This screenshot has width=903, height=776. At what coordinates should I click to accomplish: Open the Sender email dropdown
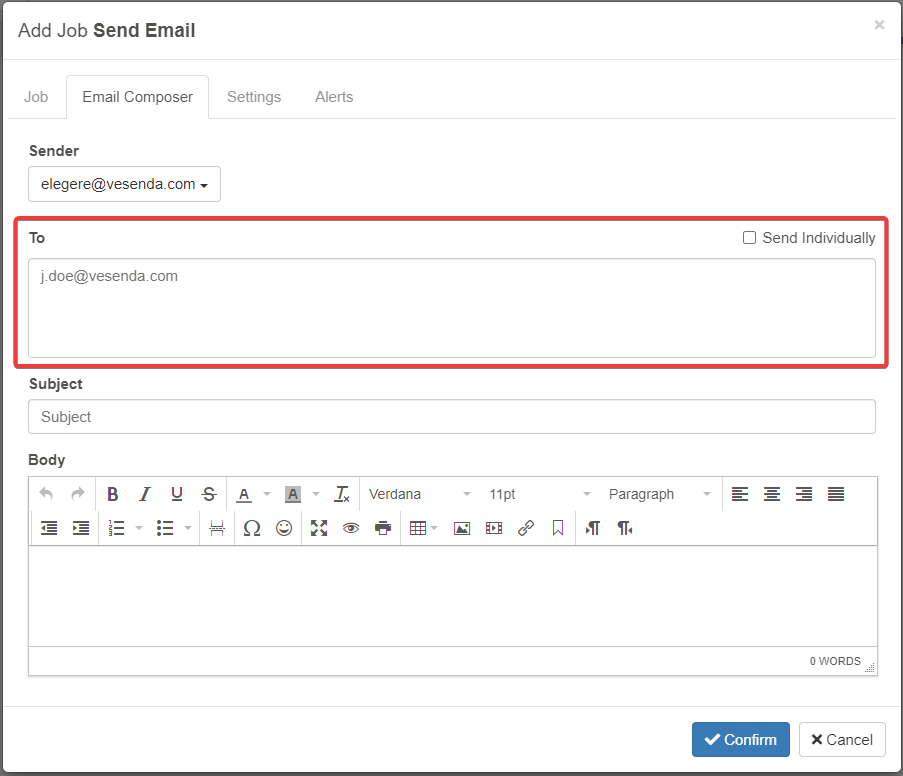(124, 184)
